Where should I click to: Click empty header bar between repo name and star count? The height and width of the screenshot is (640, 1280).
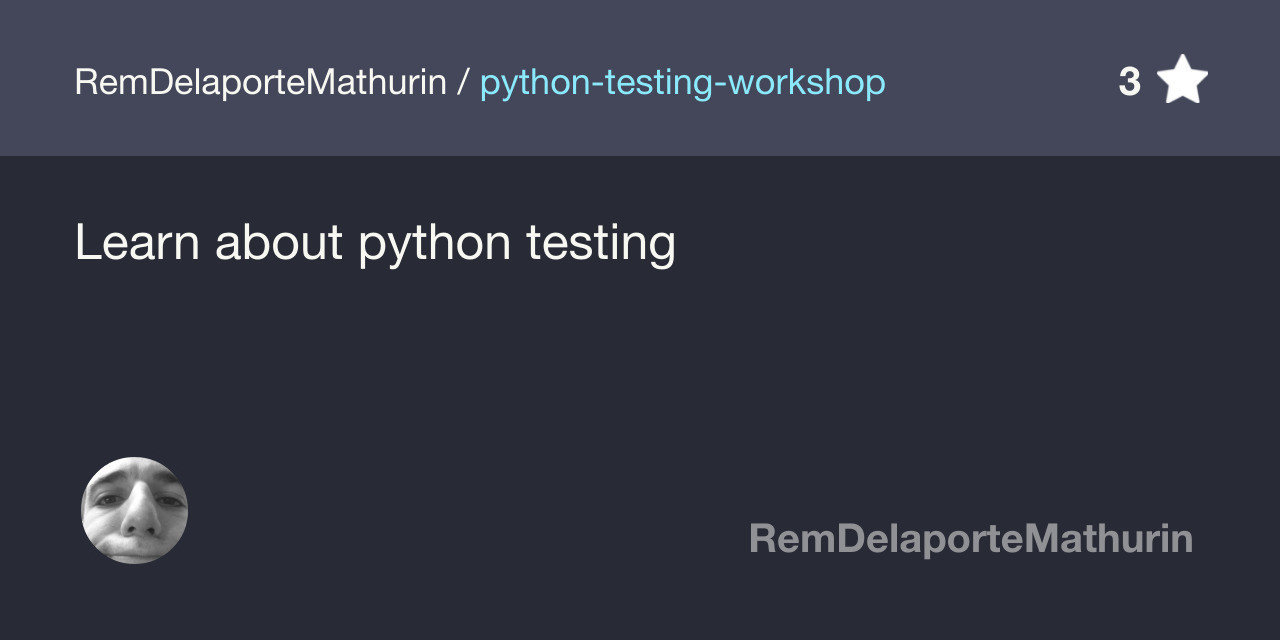[x=1000, y=80]
